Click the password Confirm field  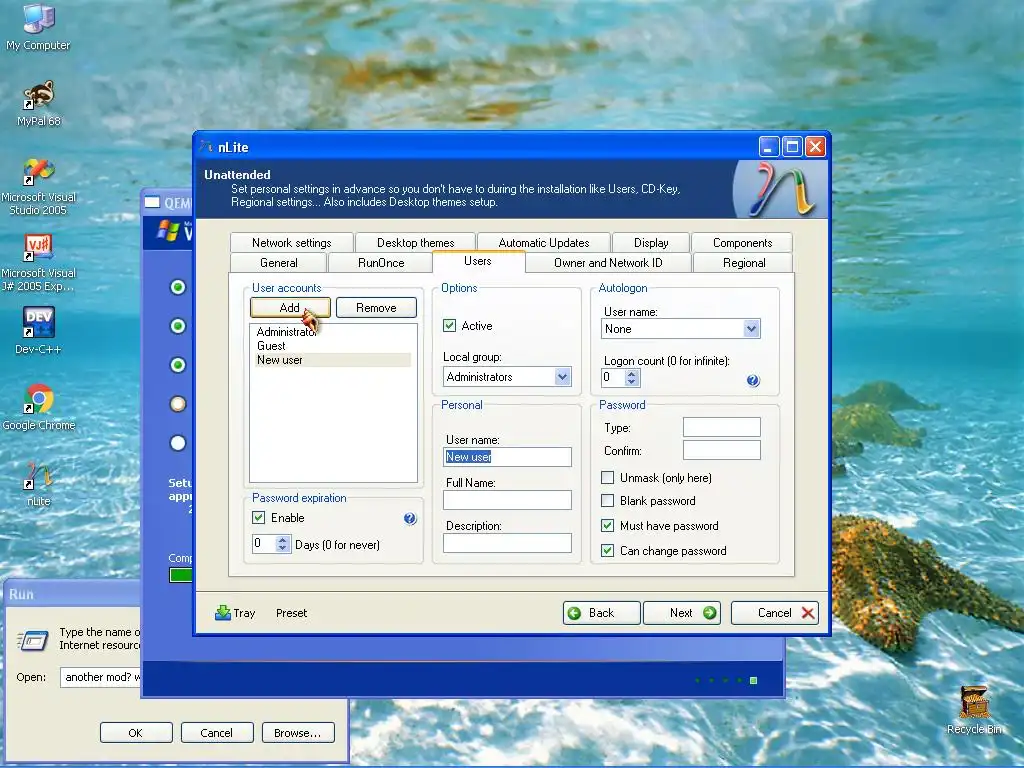(x=722, y=450)
